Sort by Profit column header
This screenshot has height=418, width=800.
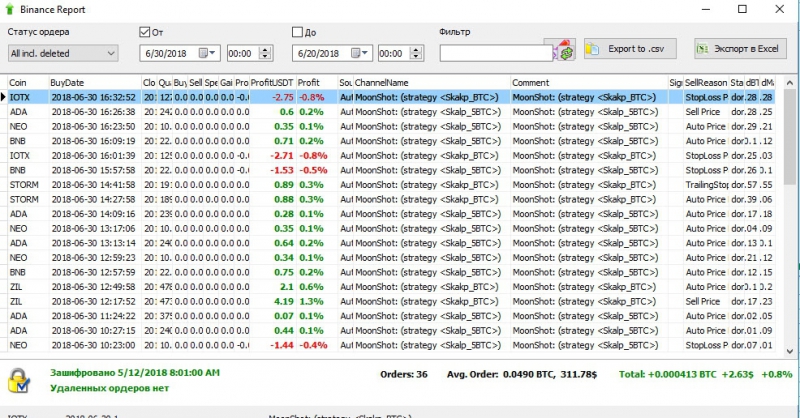coord(316,83)
